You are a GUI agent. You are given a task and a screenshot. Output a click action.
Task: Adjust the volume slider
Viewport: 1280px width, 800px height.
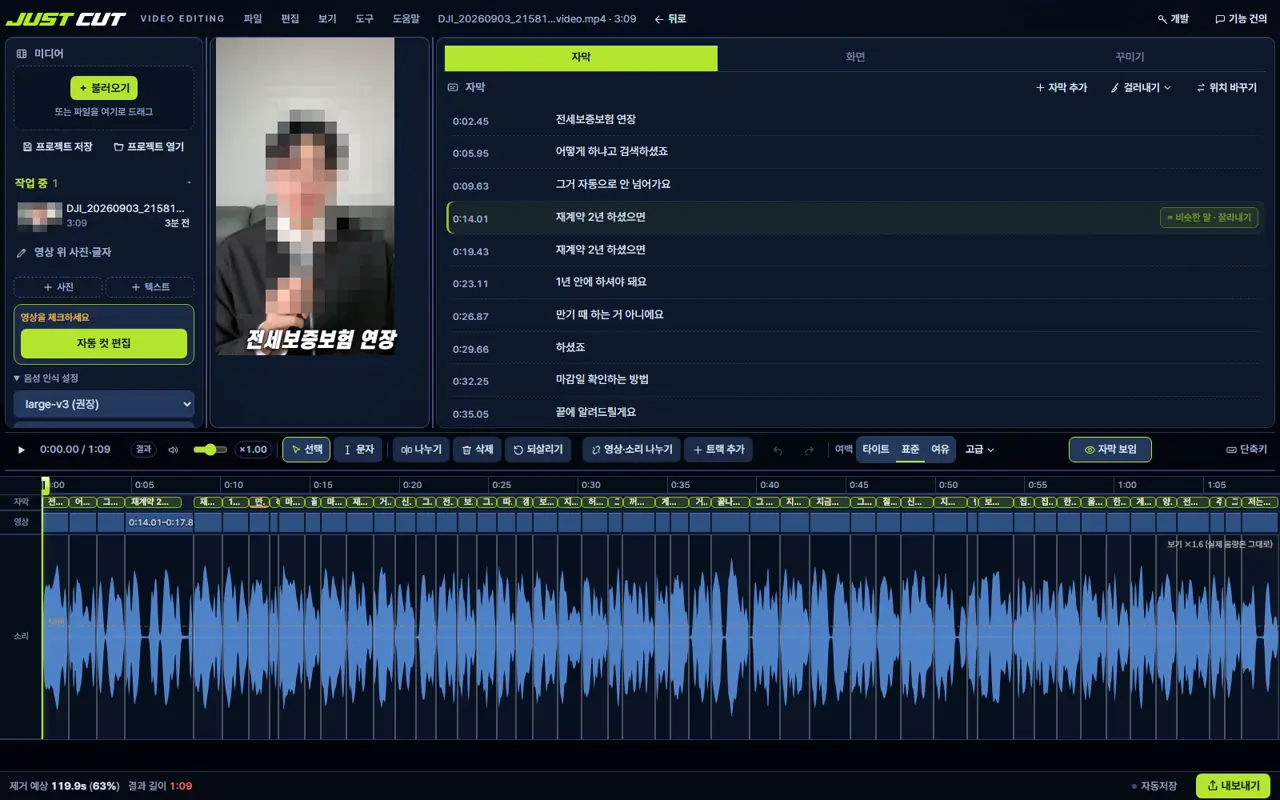pos(210,450)
